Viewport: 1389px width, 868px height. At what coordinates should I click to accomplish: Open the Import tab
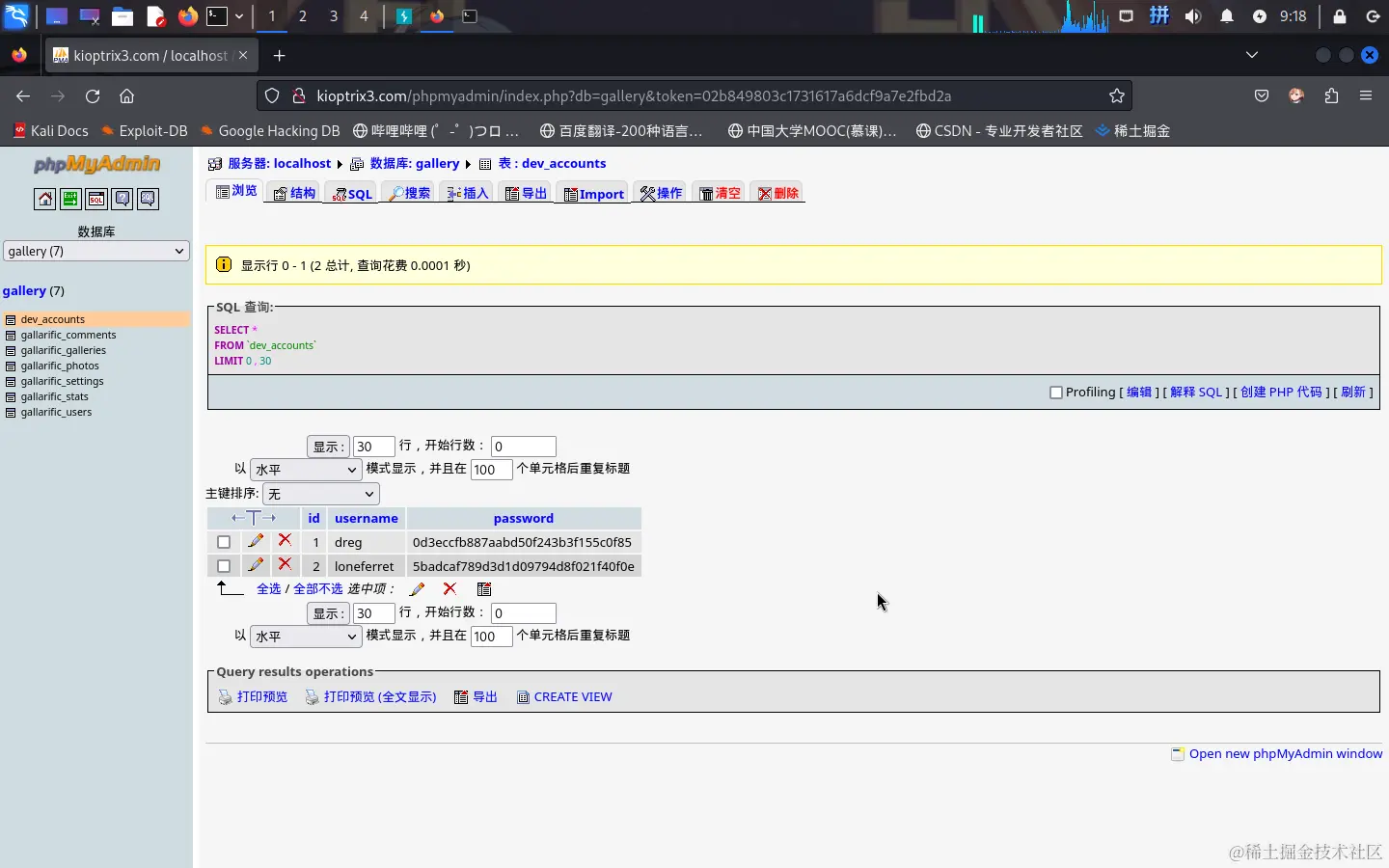point(593,193)
